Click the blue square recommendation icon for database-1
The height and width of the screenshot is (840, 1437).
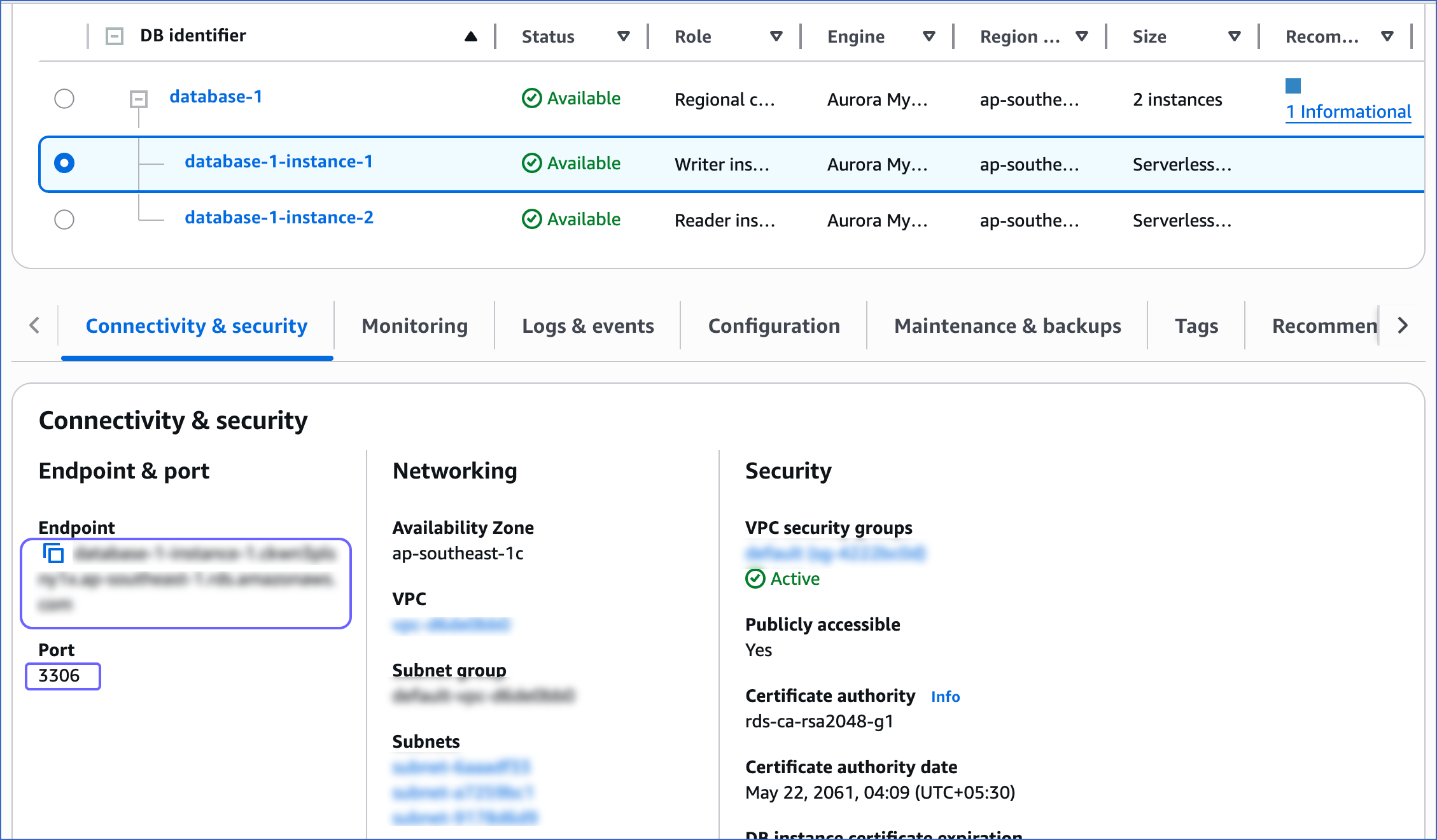[x=1293, y=86]
